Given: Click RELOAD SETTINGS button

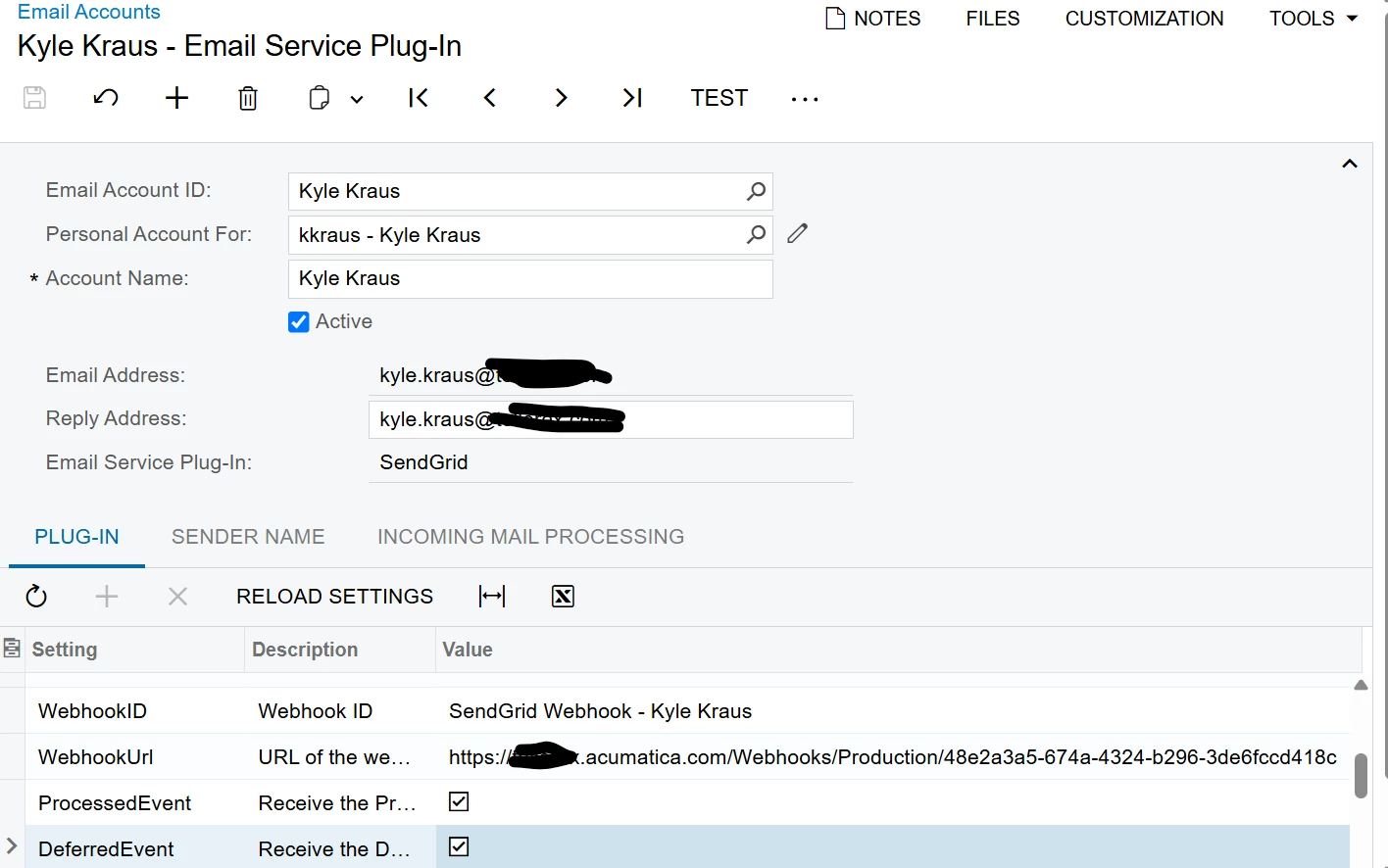Looking at the screenshot, I should [x=334, y=597].
